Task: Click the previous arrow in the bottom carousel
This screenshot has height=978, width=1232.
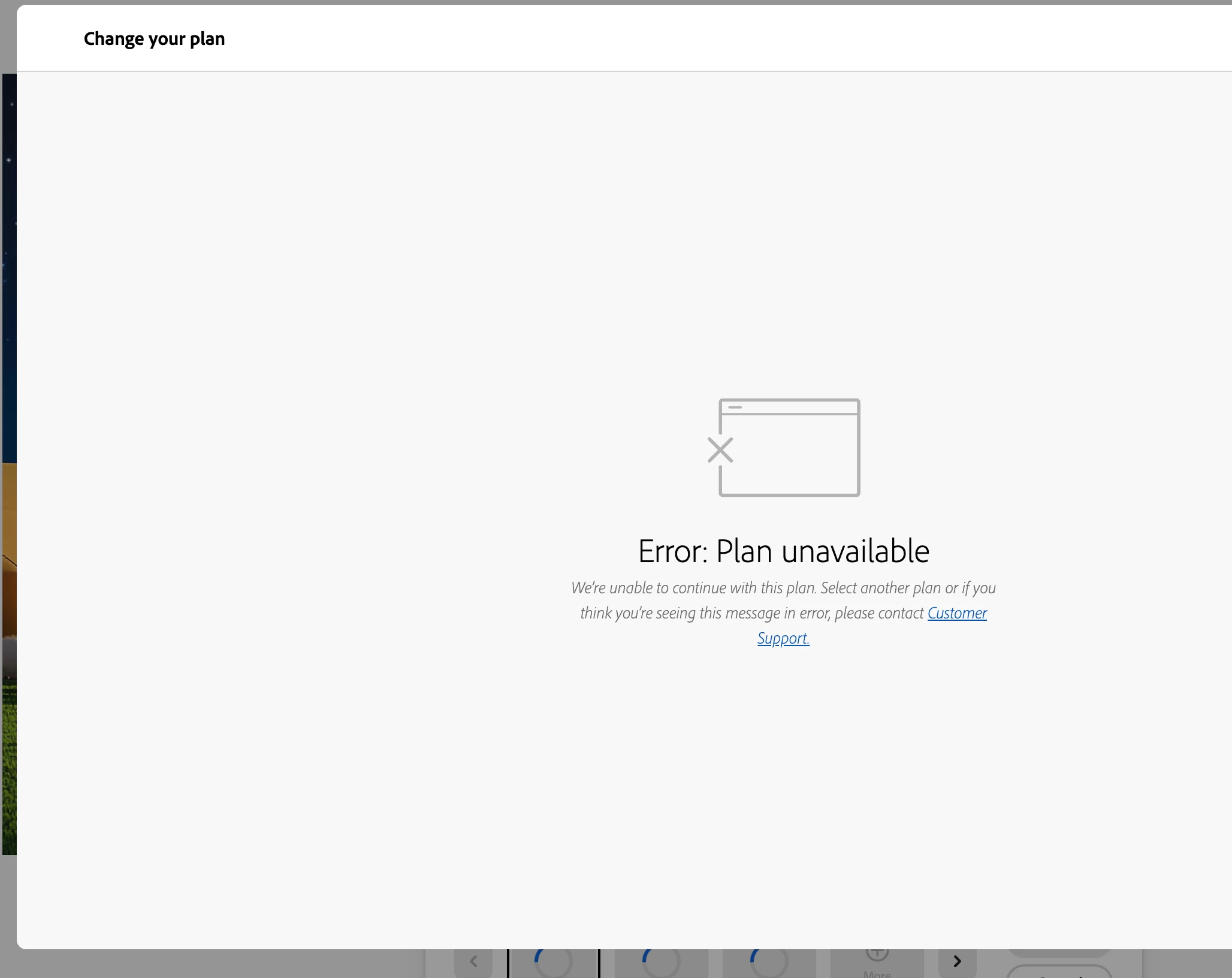Action: (473, 962)
